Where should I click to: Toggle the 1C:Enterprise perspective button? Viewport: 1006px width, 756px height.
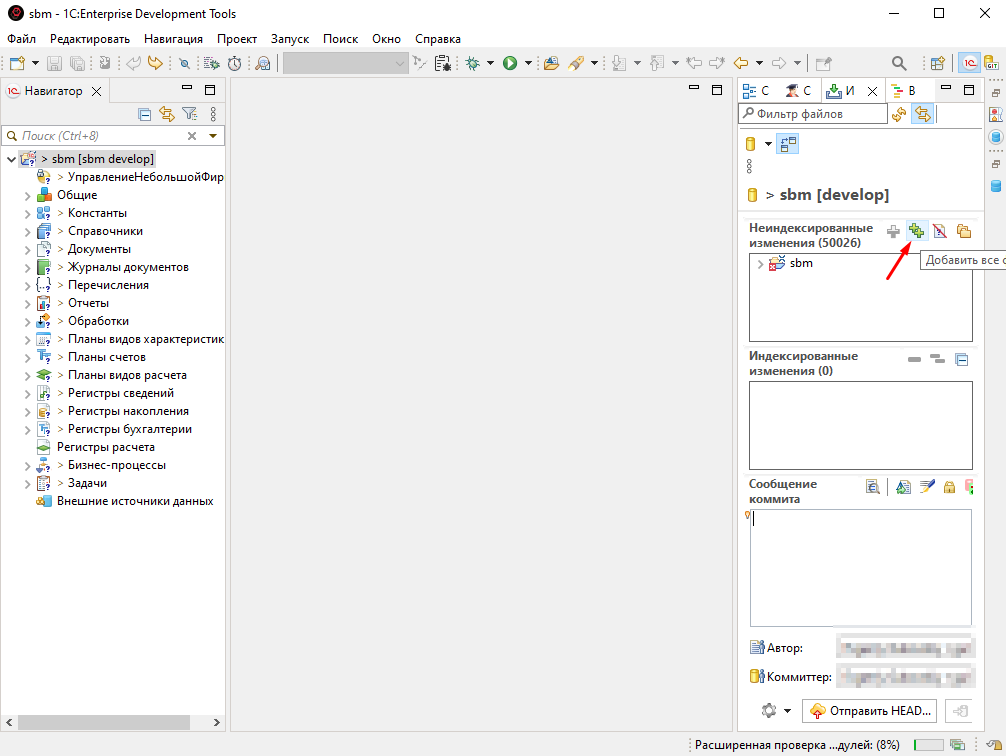pos(968,63)
